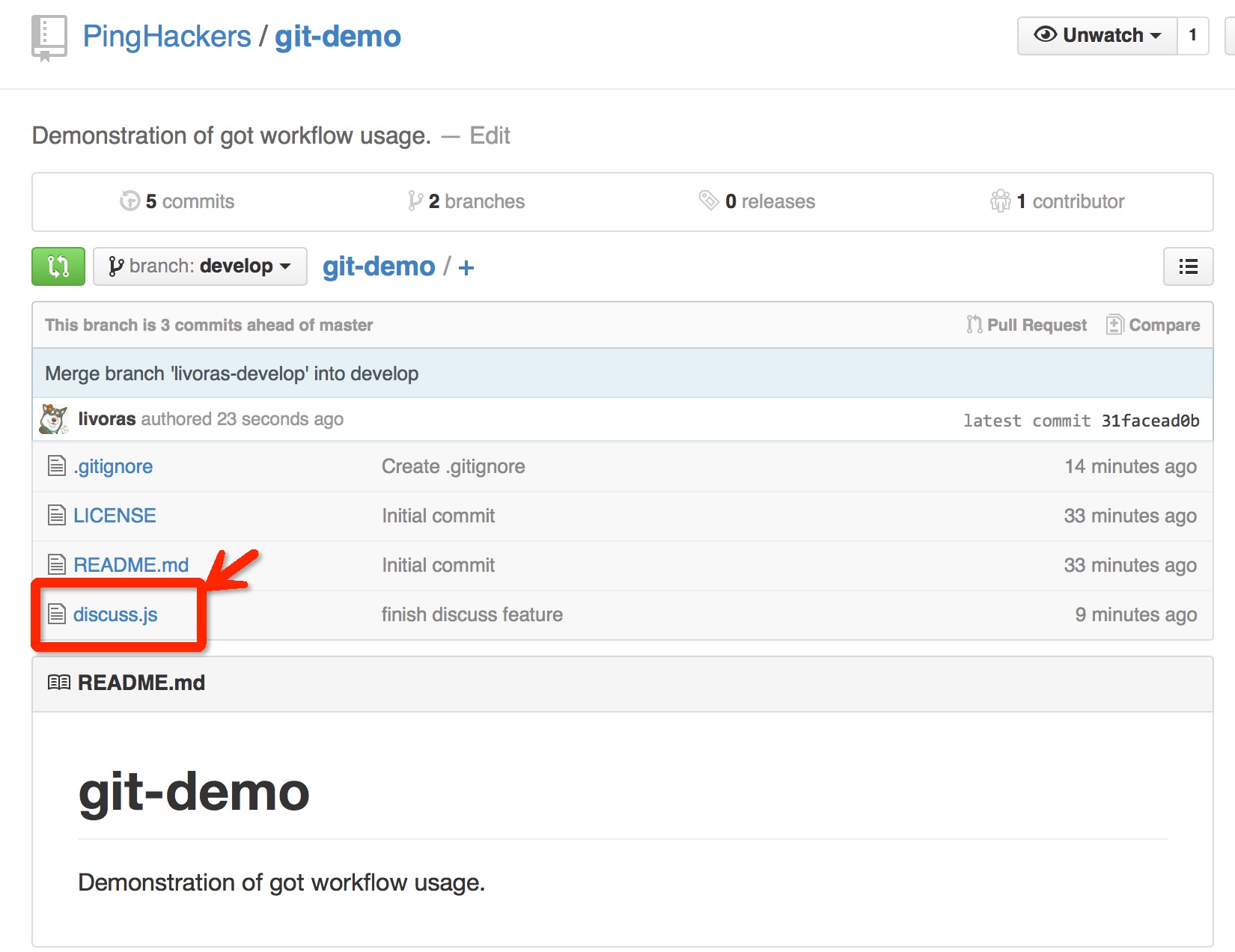
Task: Click livoras user avatar
Action: (x=54, y=419)
